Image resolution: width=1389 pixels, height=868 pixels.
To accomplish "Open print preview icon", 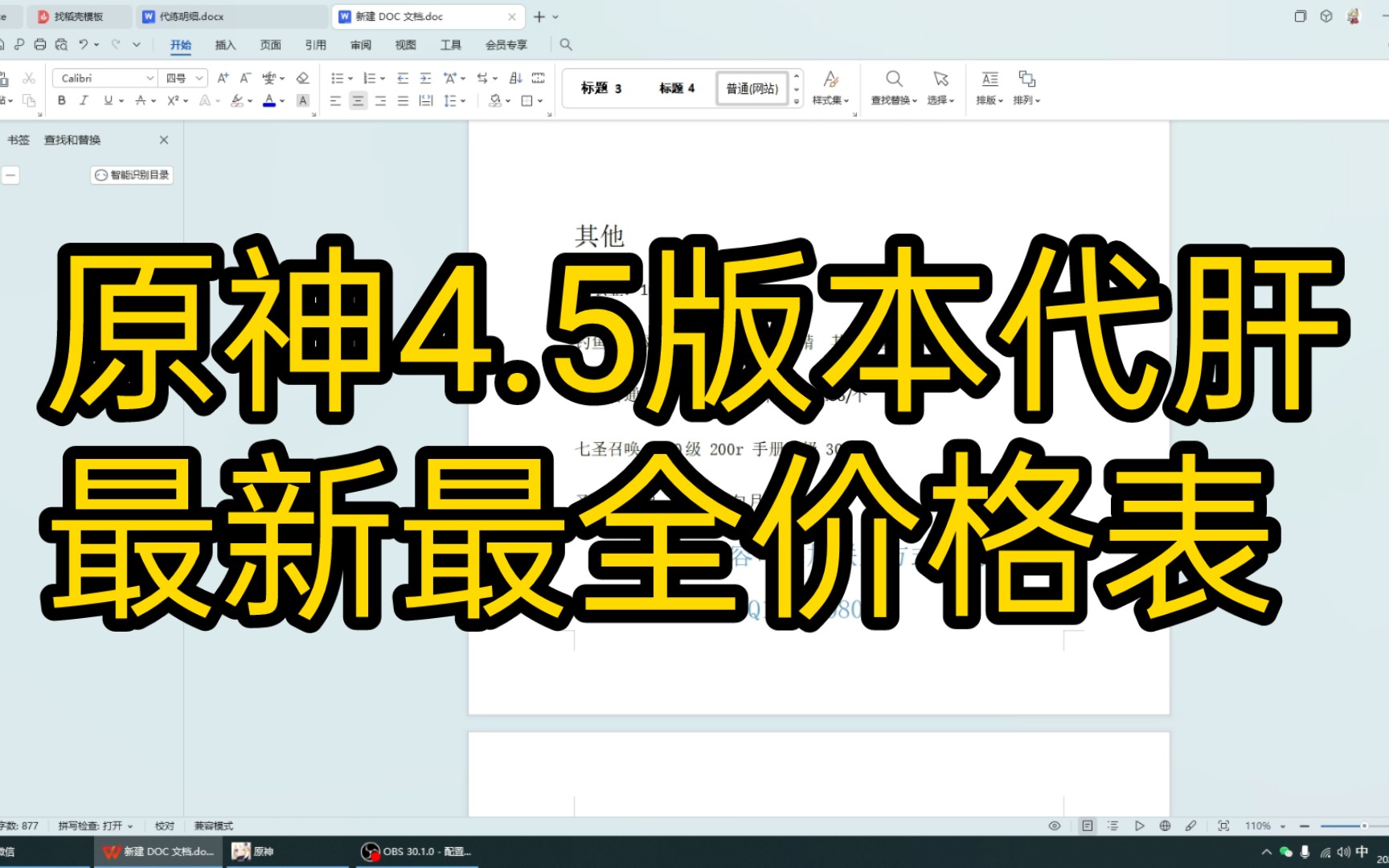I will tap(61, 44).
